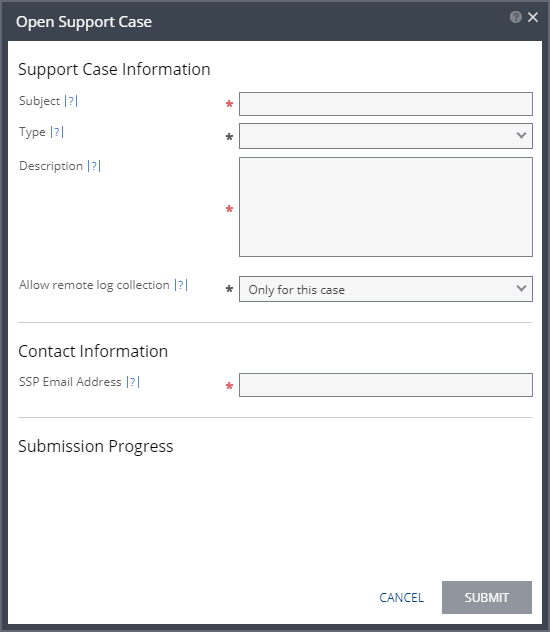Click the SUBMIT button
This screenshot has width=550, height=632.
coord(487,597)
